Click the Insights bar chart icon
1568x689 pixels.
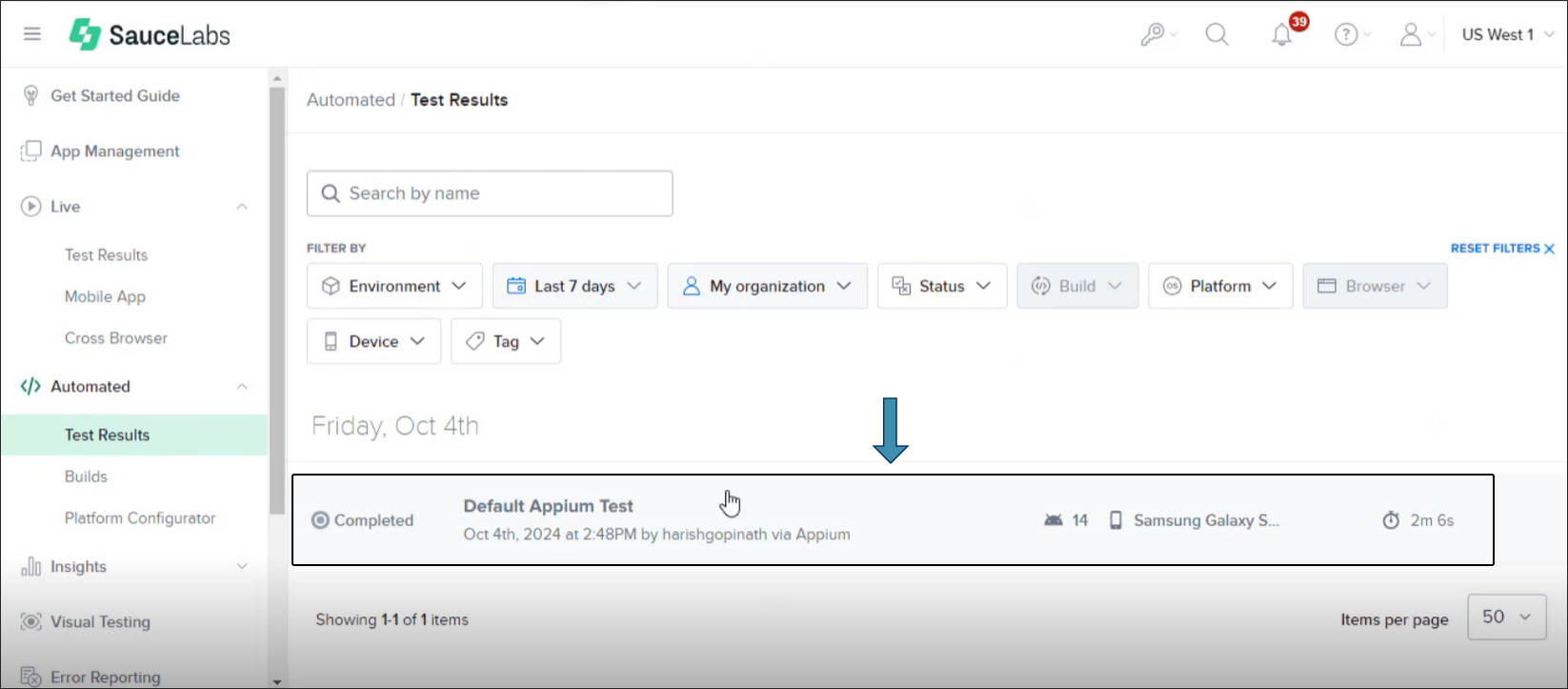pos(30,566)
